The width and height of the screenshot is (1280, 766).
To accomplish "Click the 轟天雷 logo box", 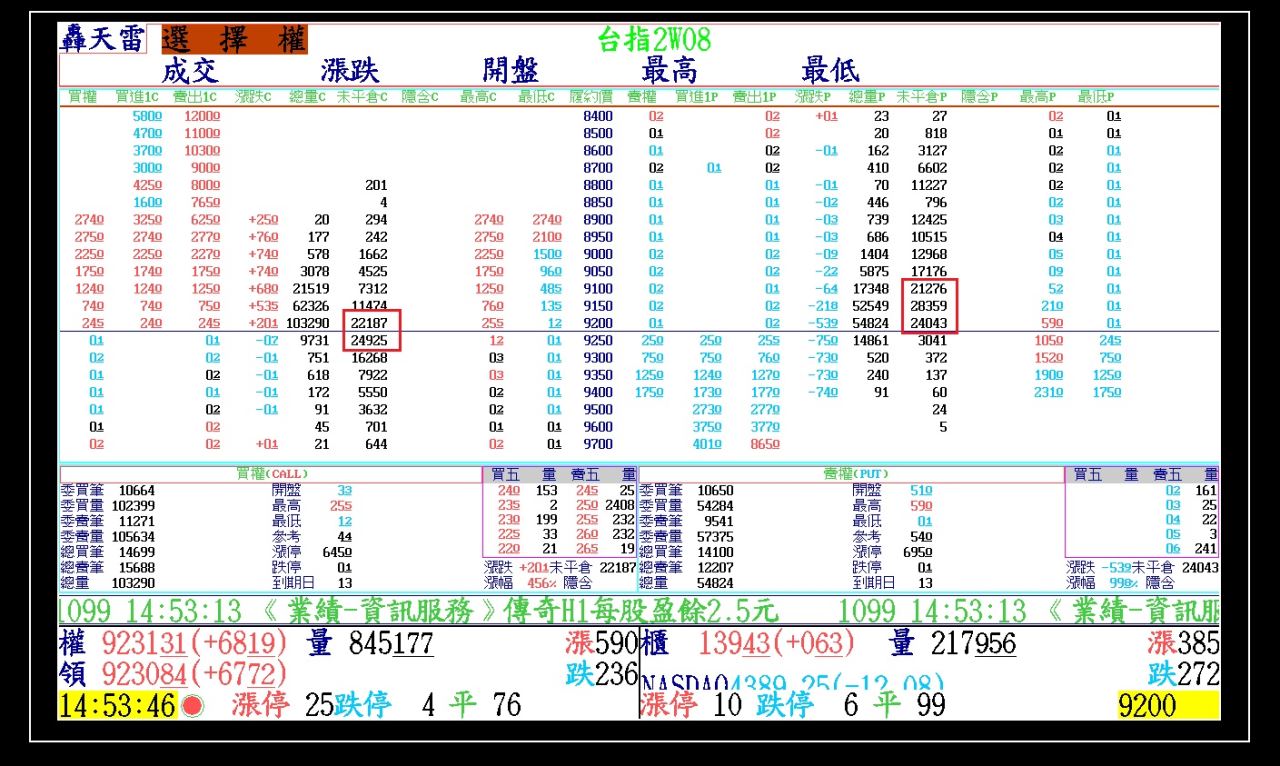I will pyautogui.click(x=103, y=39).
